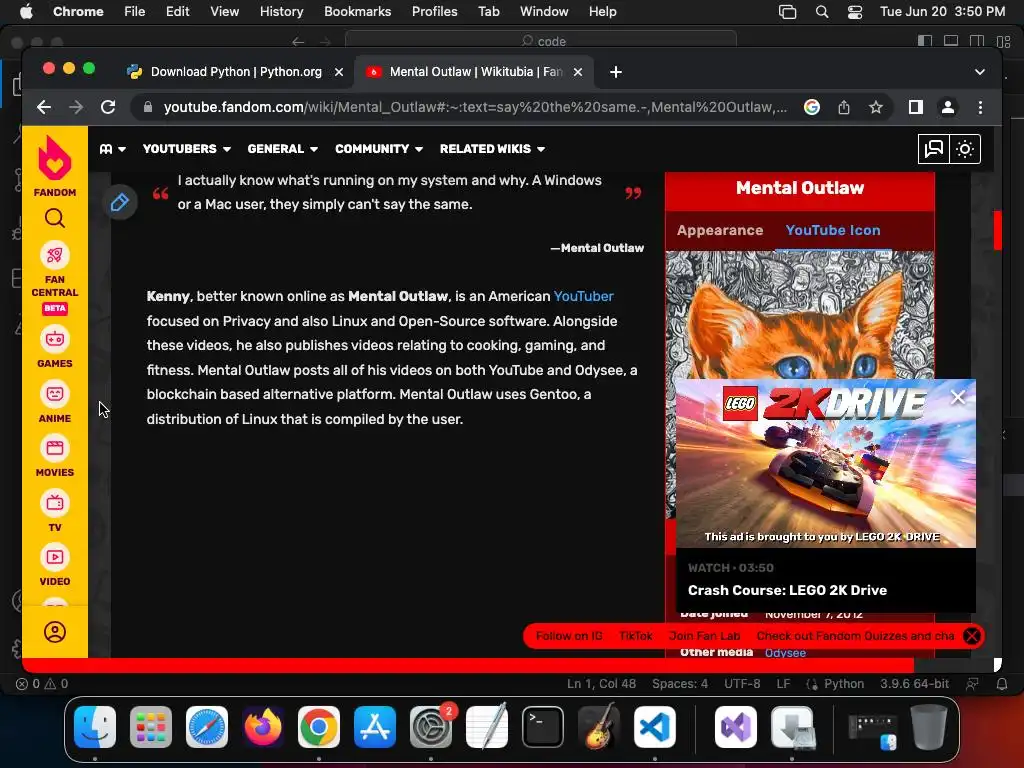Open Chrome profile avatar menu

(948, 107)
